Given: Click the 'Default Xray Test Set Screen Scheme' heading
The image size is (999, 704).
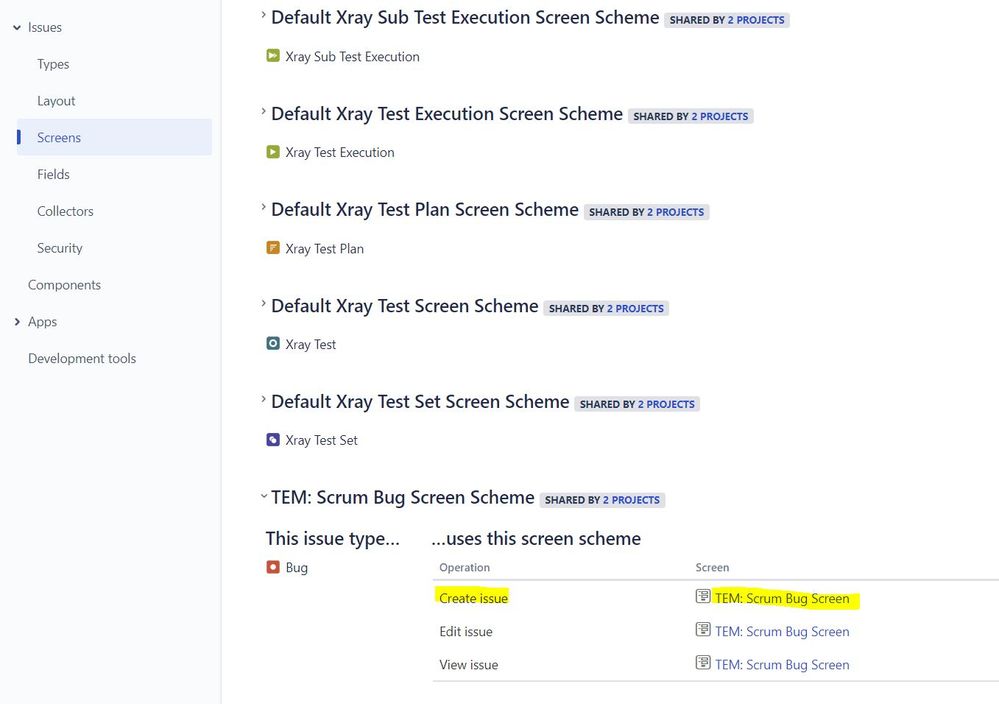Looking at the screenshot, I should 420,402.
